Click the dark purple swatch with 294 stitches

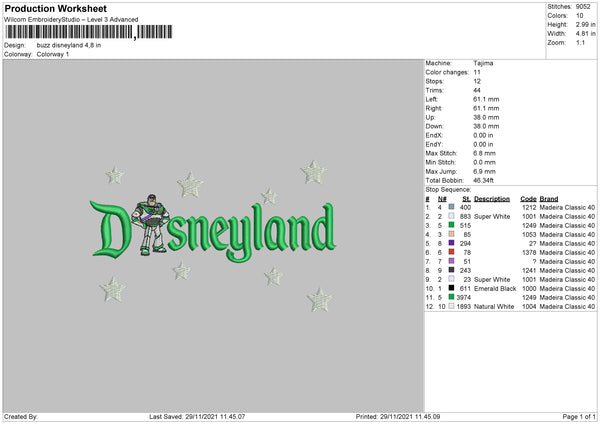pyautogui.click(x=451, y=243)
